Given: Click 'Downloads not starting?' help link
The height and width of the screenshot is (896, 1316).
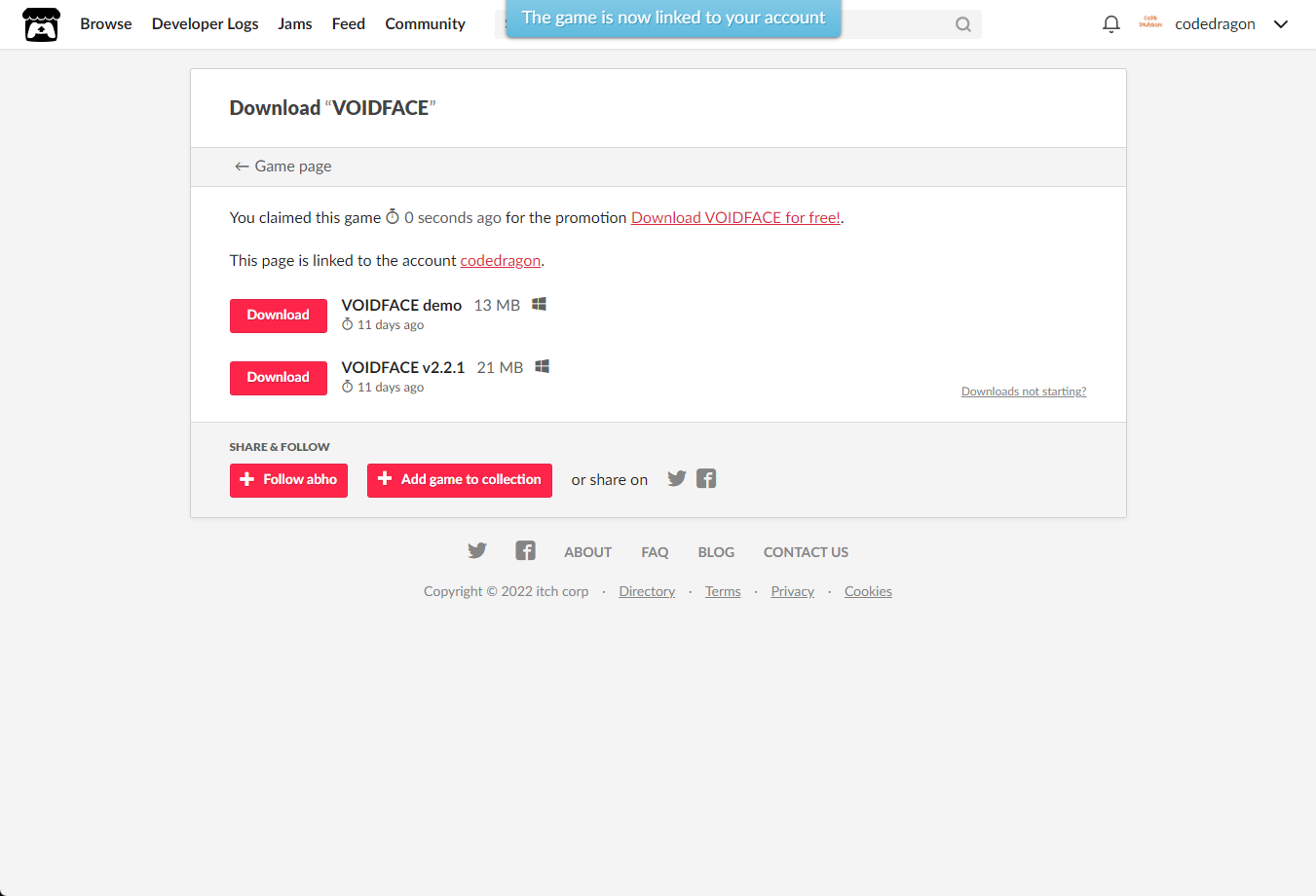Looking at the screenshot, I should click(x=1024, y=392).
